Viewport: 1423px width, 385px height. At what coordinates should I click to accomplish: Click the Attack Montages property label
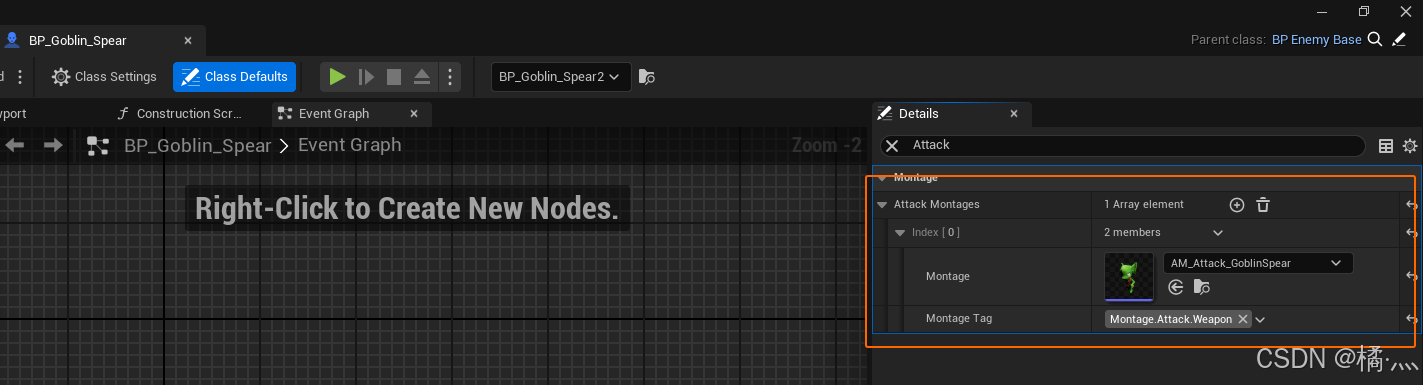937,205
